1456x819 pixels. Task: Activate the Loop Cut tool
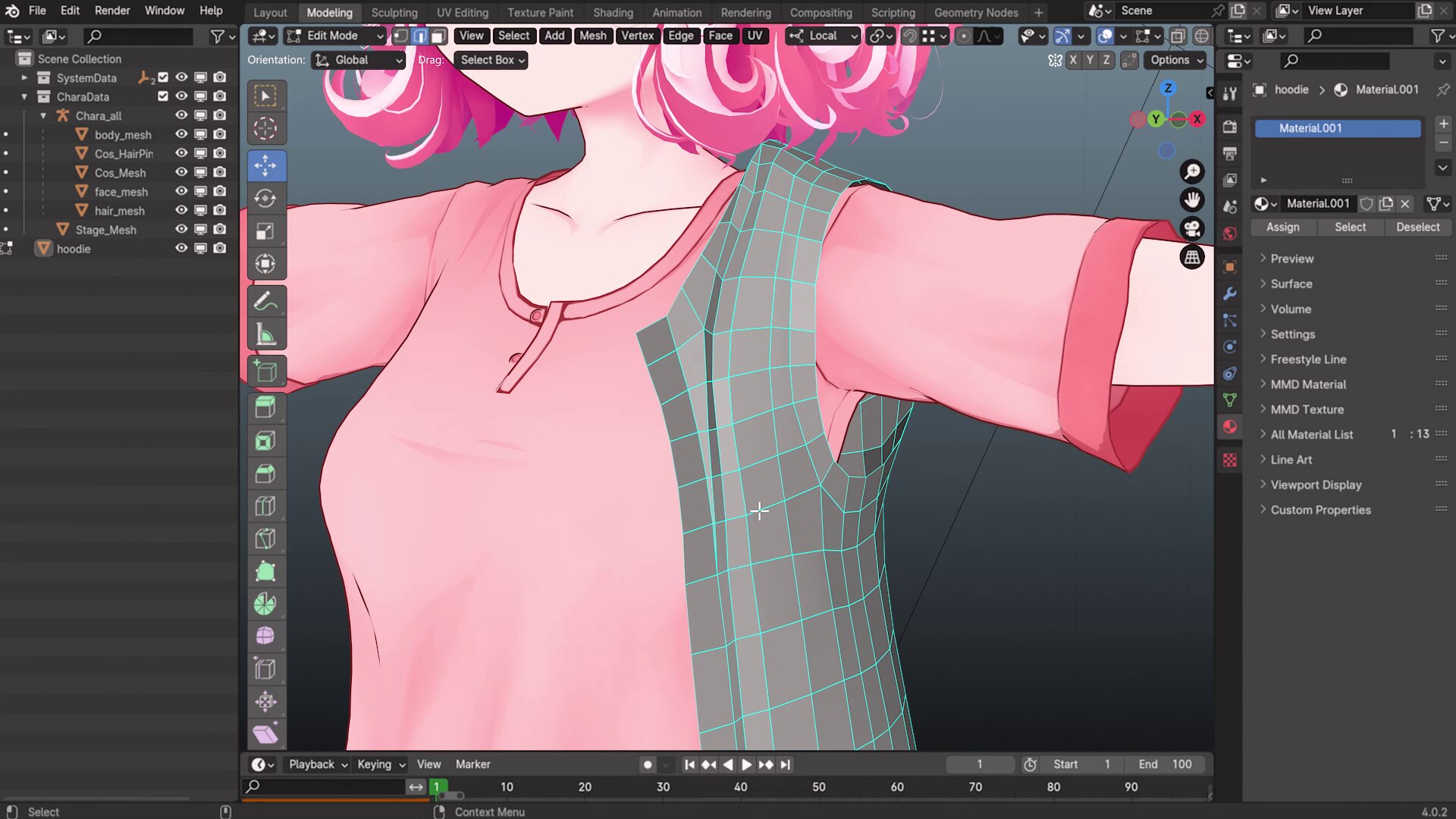[265, 506]
